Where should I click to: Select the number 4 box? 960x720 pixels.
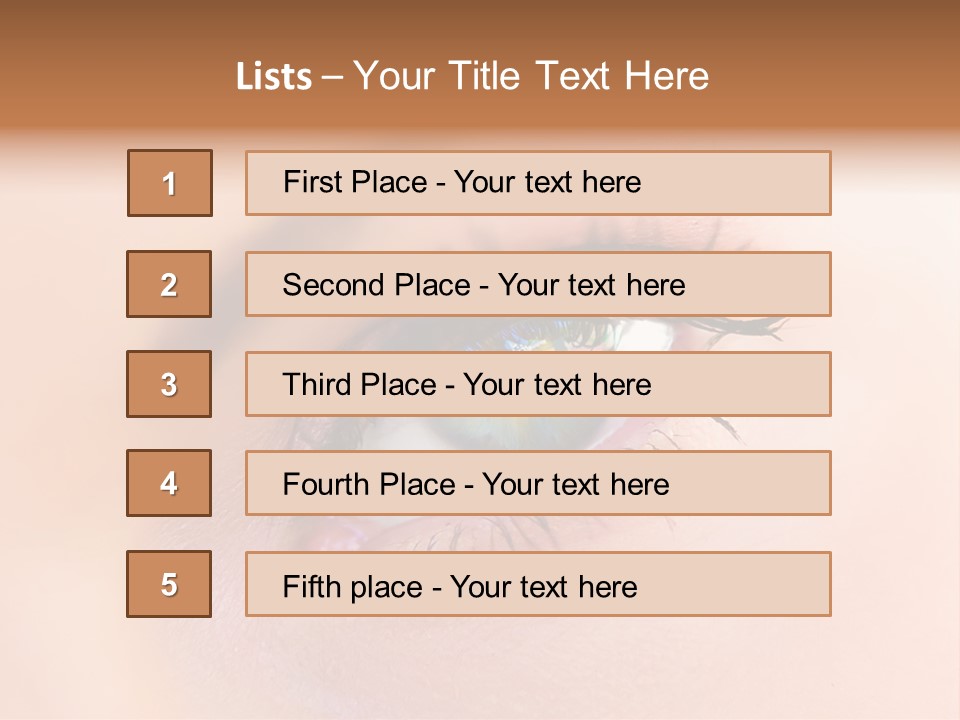pyautogui.click(x=169, y=483)
